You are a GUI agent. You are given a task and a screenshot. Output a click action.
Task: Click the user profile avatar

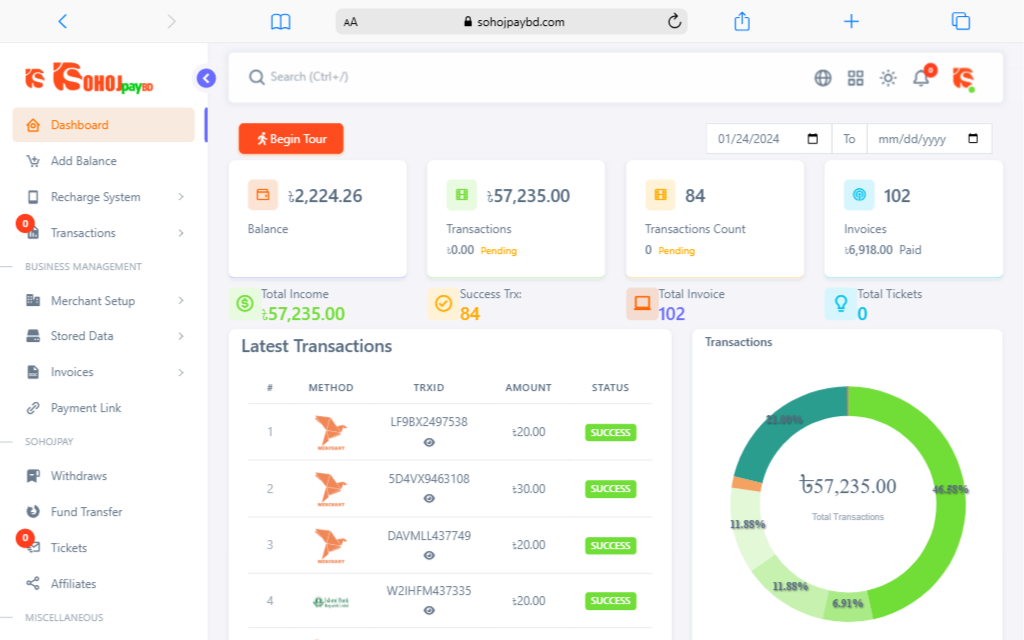point(963,78)
